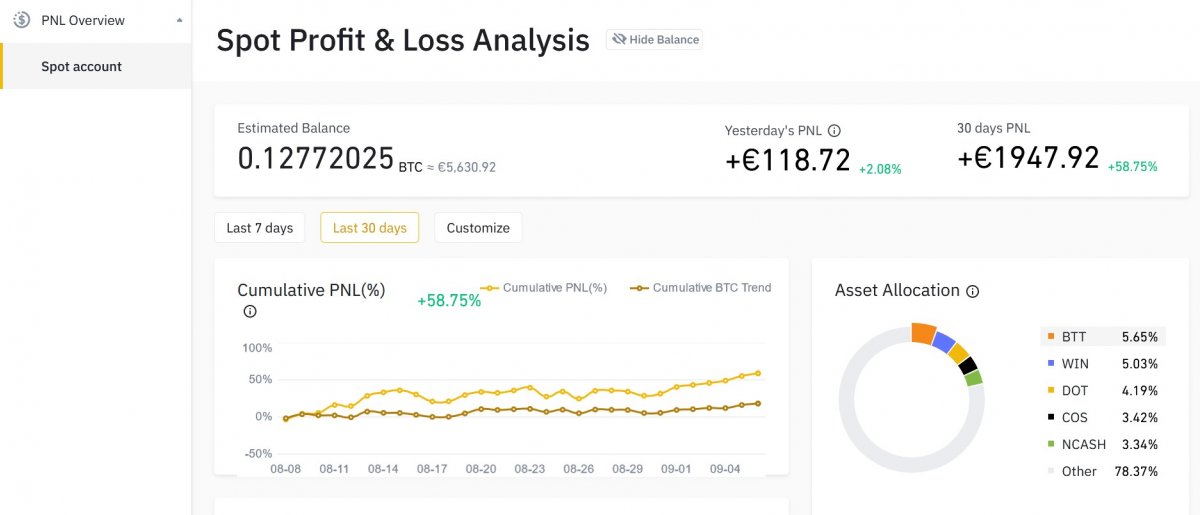Open the Yesterday's PNL info icon
1200x515 pixels.
click(835, 130)
